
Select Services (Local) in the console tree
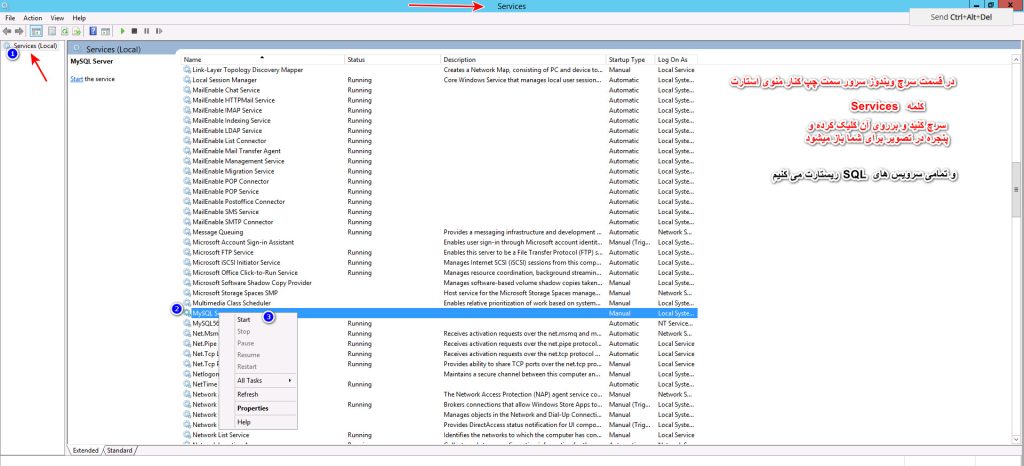tap(35, 46)
